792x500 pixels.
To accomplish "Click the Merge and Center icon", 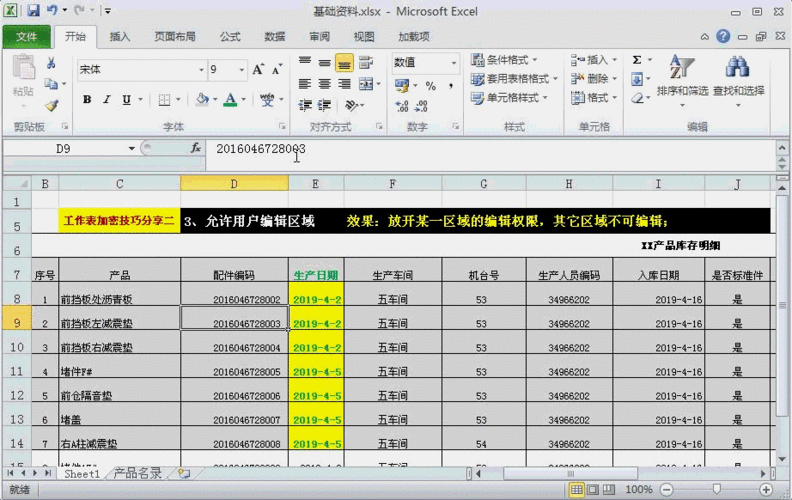I will click(366, 84).
